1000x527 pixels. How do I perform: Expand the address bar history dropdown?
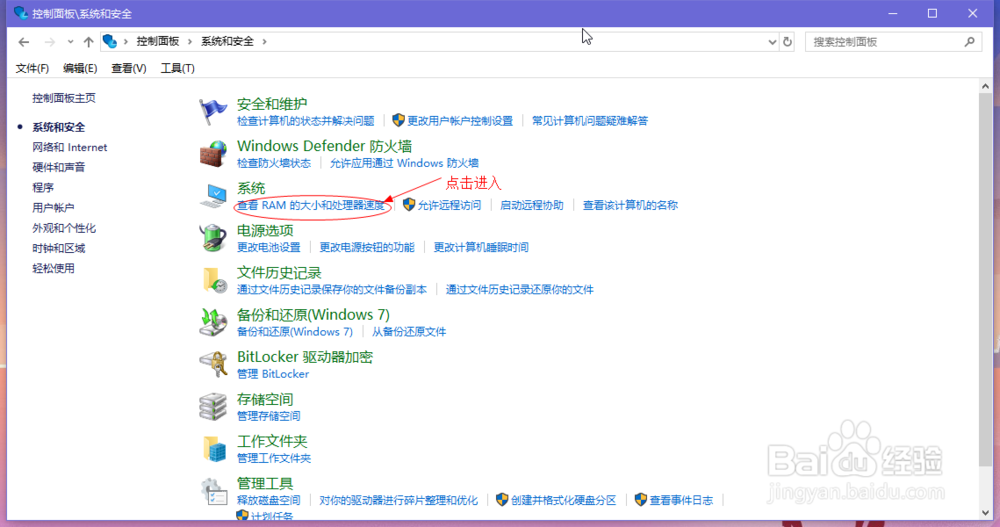point(772,42)
